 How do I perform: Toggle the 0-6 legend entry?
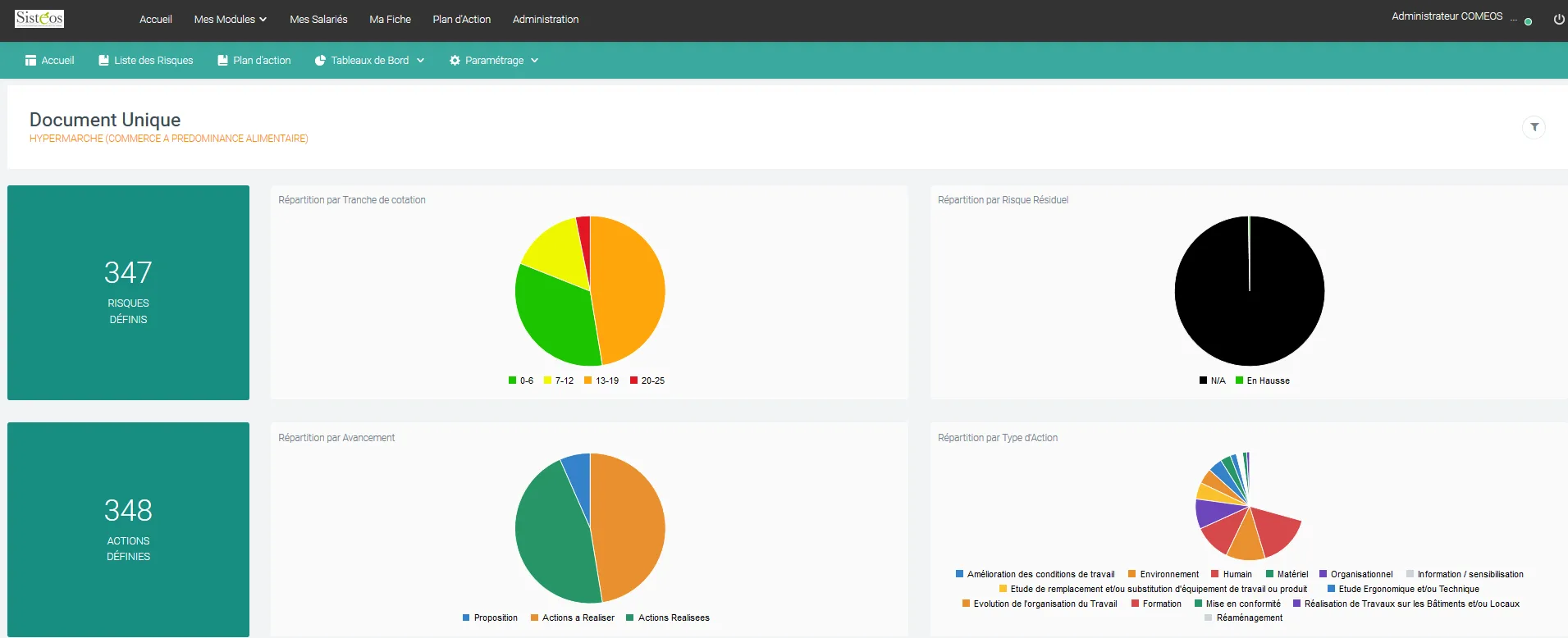[x=521, y=381]
